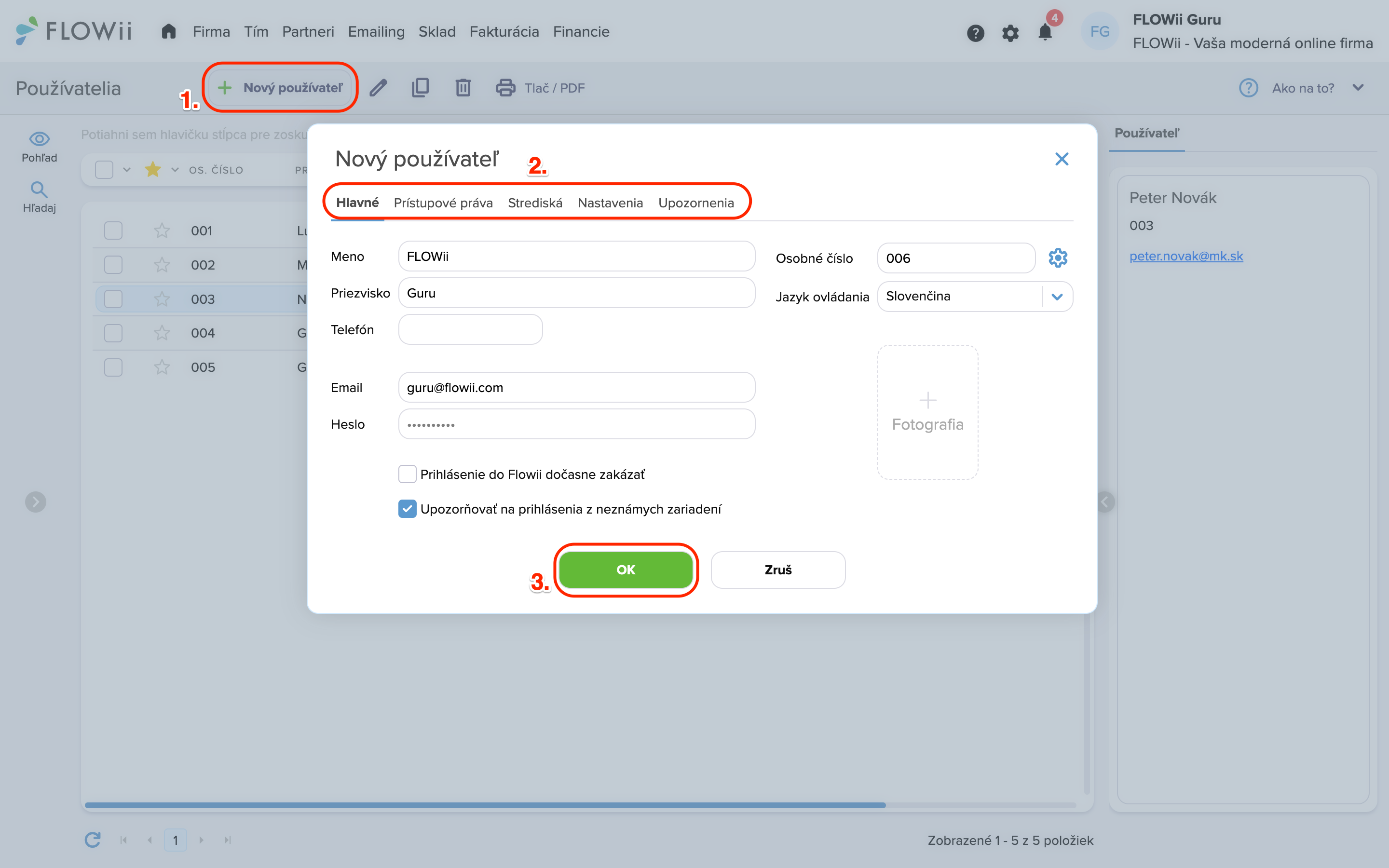Open dropdown beside the star header
Viewport: 1389px width, 868px height.
[175, 170]
